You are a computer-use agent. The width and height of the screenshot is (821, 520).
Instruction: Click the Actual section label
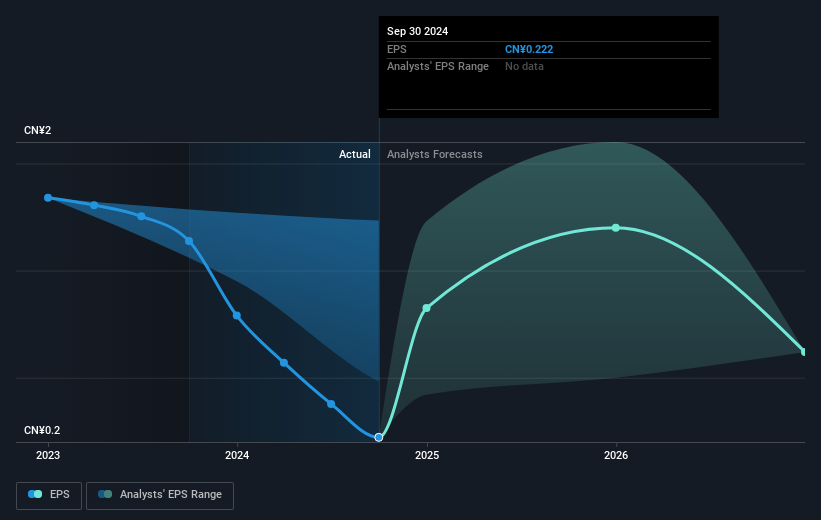[x=354, y=154]
